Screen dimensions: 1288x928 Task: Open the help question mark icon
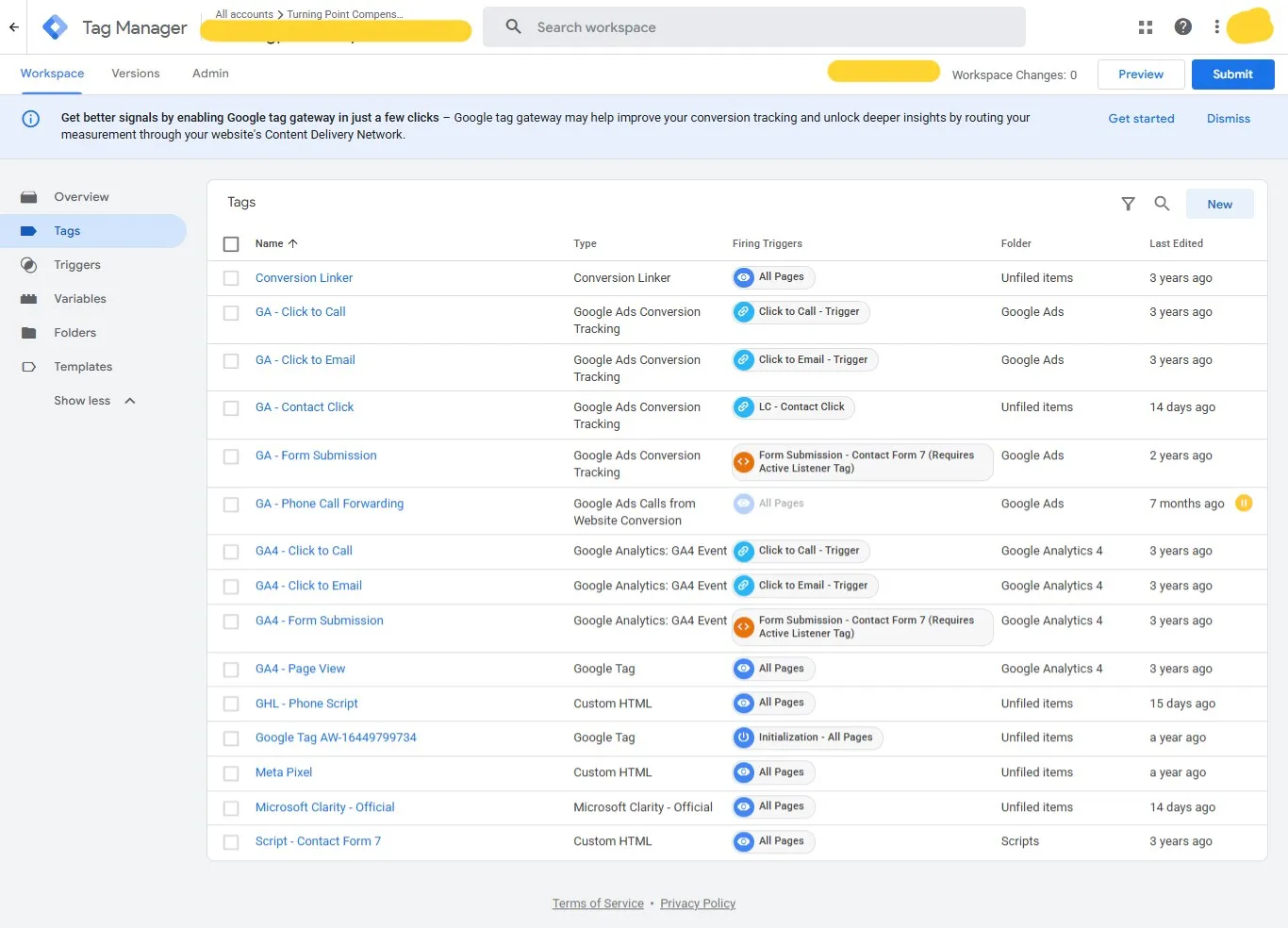(1183, 27)
